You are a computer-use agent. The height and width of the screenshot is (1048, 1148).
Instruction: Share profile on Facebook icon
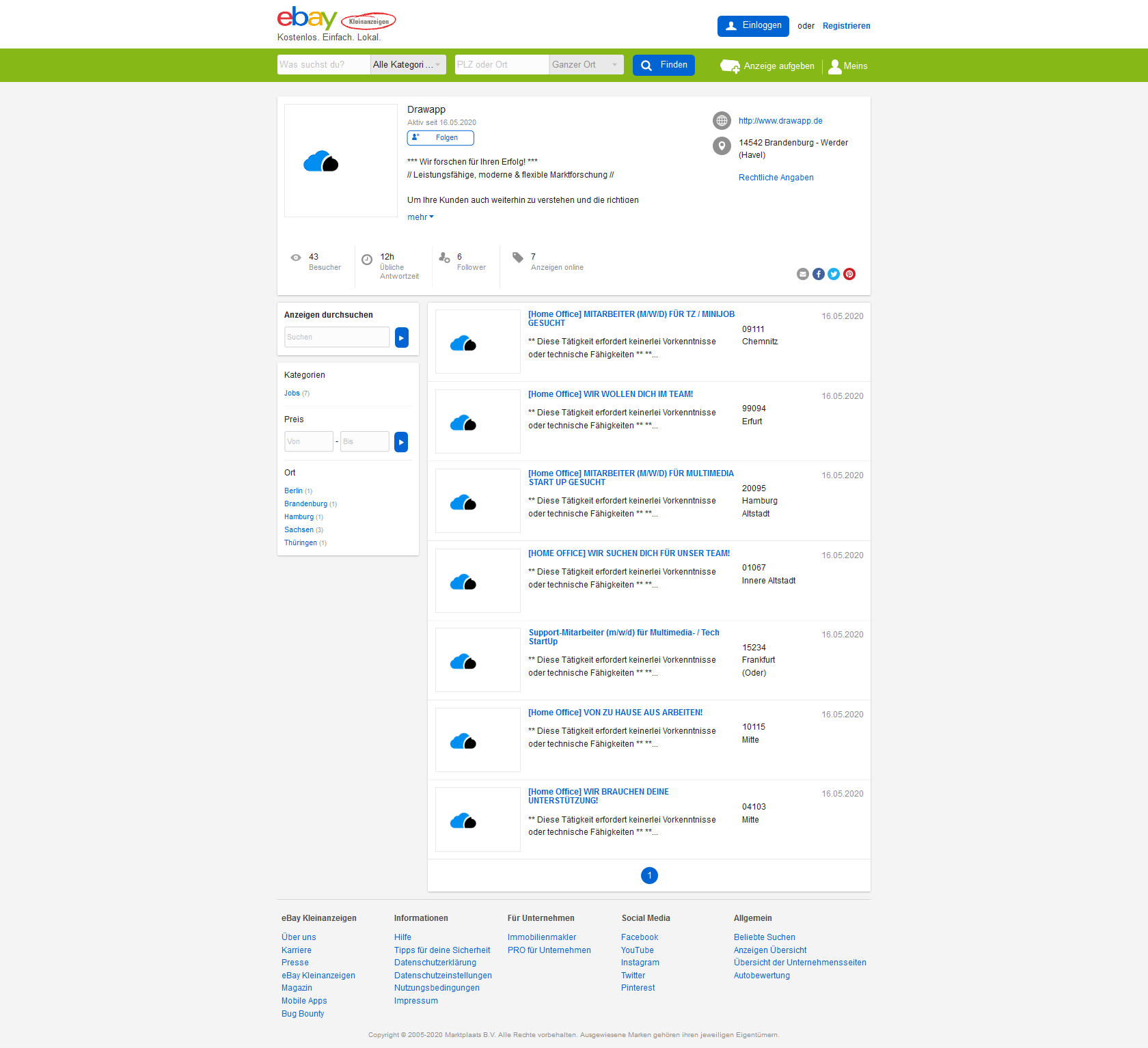(x=819, y=274)
